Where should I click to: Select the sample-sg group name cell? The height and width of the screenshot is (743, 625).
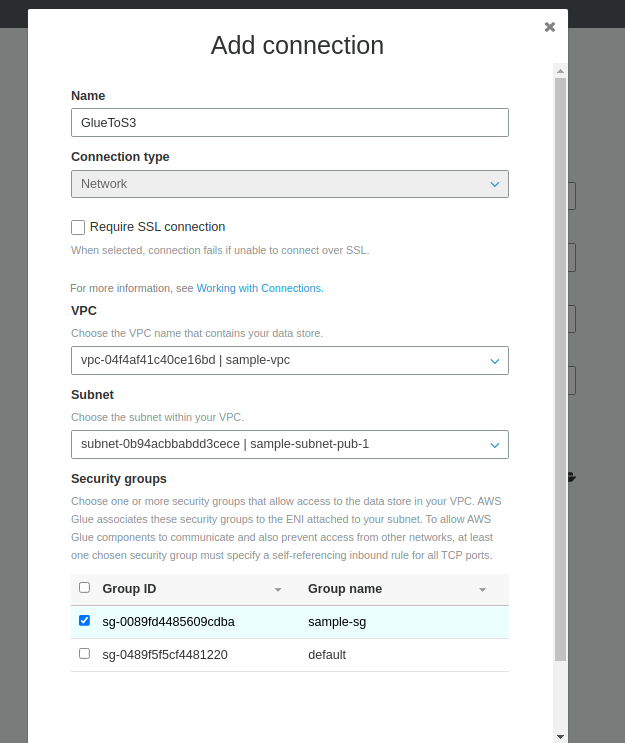pos(337,622)
